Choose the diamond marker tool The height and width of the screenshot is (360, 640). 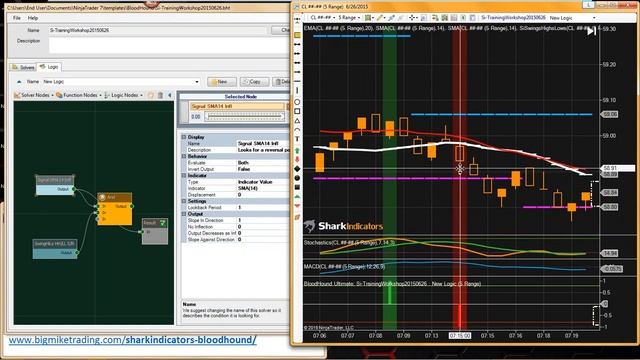297,169
